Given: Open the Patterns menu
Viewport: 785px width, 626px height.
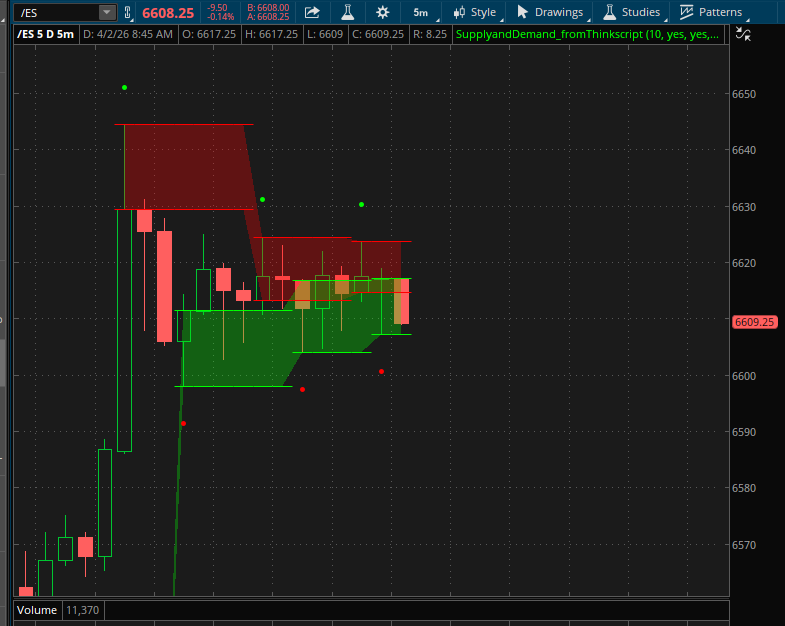Looking at the screenshot, I should coord(711,12).
